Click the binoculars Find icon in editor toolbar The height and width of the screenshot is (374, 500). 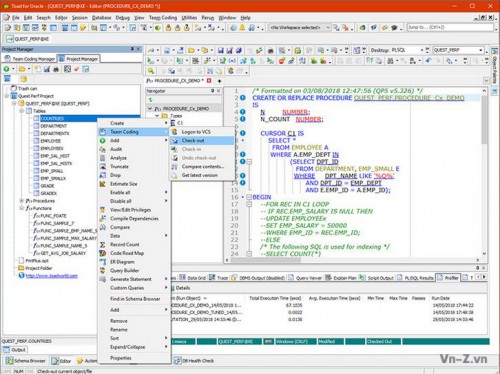pos(390,61)
